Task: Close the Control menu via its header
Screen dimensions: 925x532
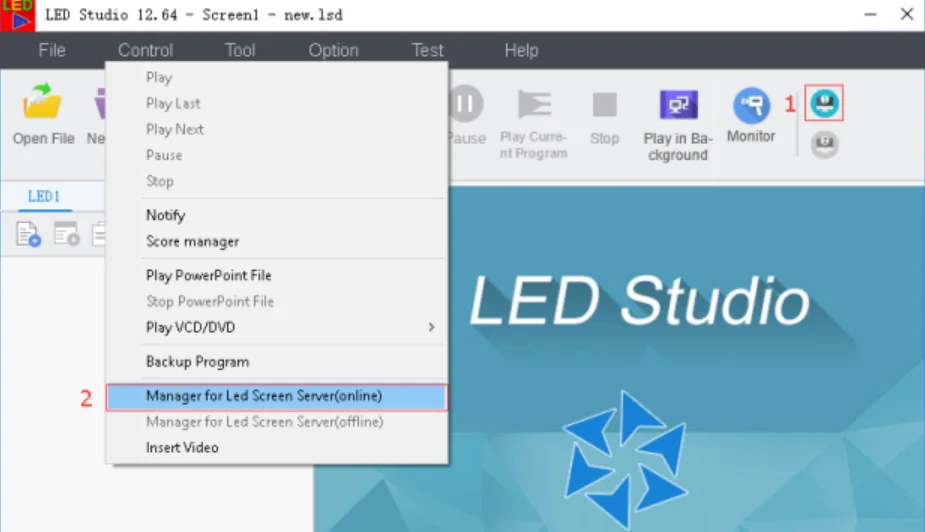Action: click(145, 50)
